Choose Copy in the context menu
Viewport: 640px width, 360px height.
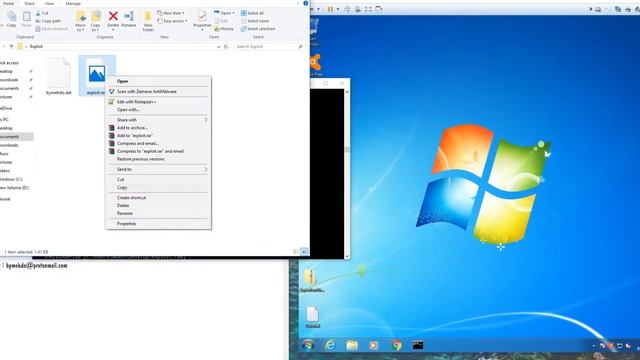(x=158, y=188)
